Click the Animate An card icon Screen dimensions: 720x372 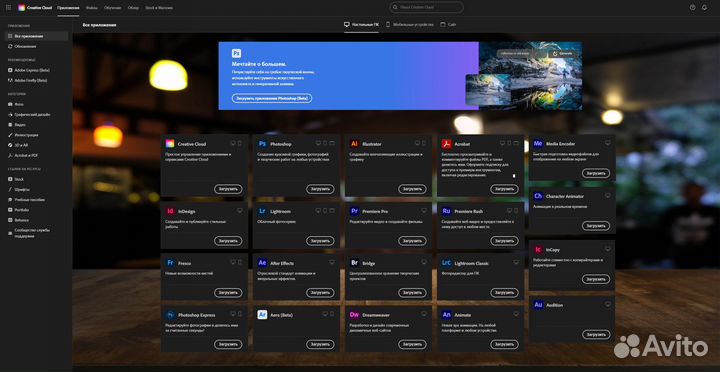(x=447, y=315)
